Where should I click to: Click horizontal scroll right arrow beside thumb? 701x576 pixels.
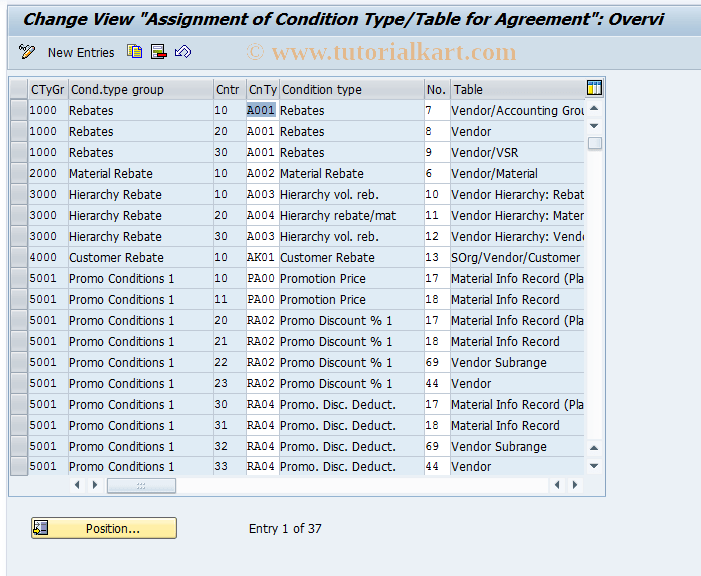click(95, 485)
